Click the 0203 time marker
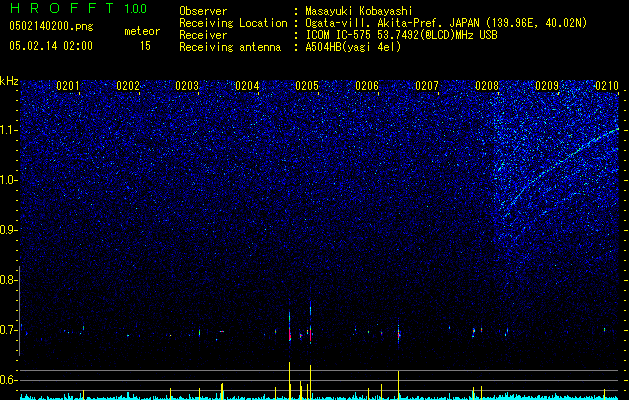 (187, 86)
